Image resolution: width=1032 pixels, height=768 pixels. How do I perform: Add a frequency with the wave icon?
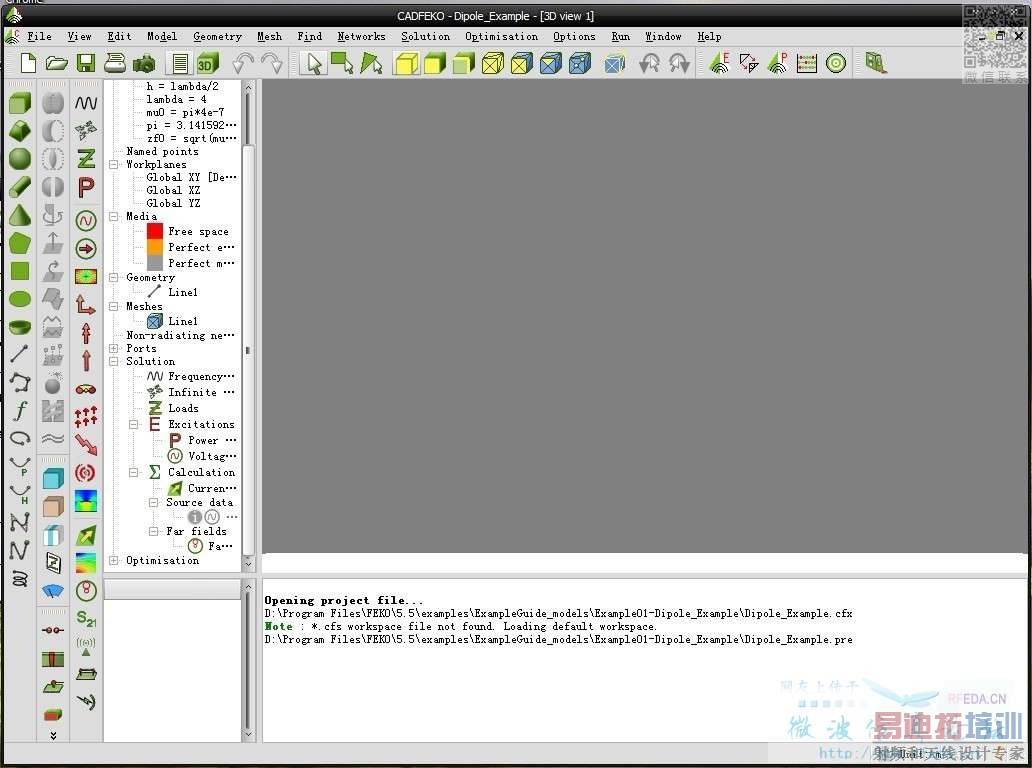(x=86, y=103)
